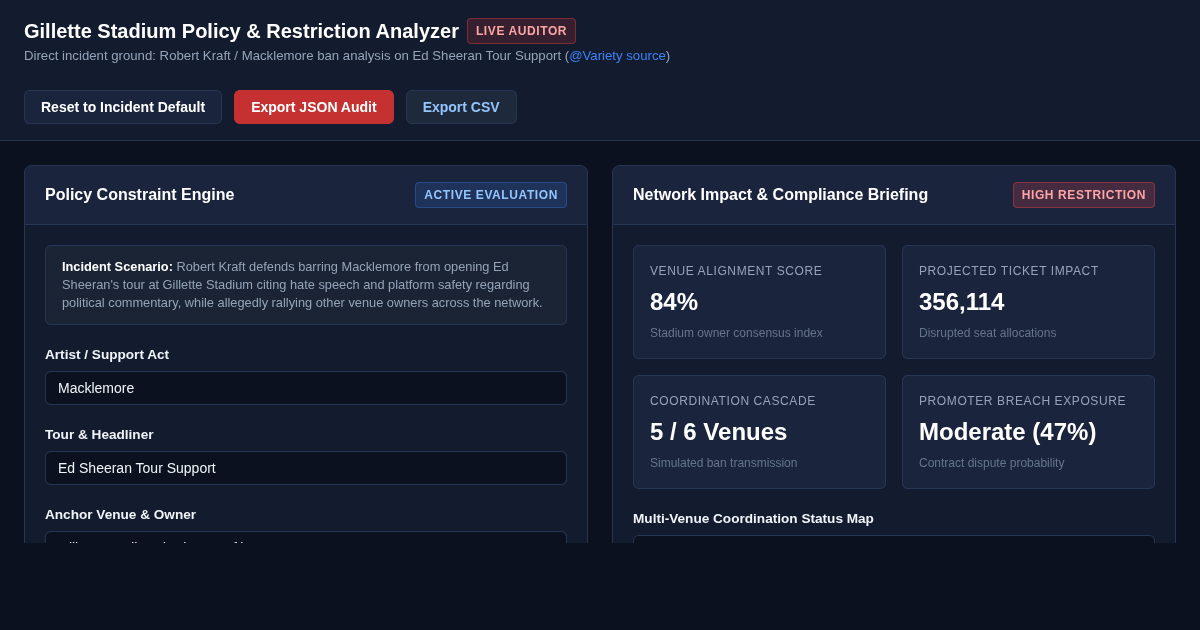The height and width of the screenshot is (630, 1200).
Task: Click Network Impact & Compliance Briefing heading
Action: [780, 195]
